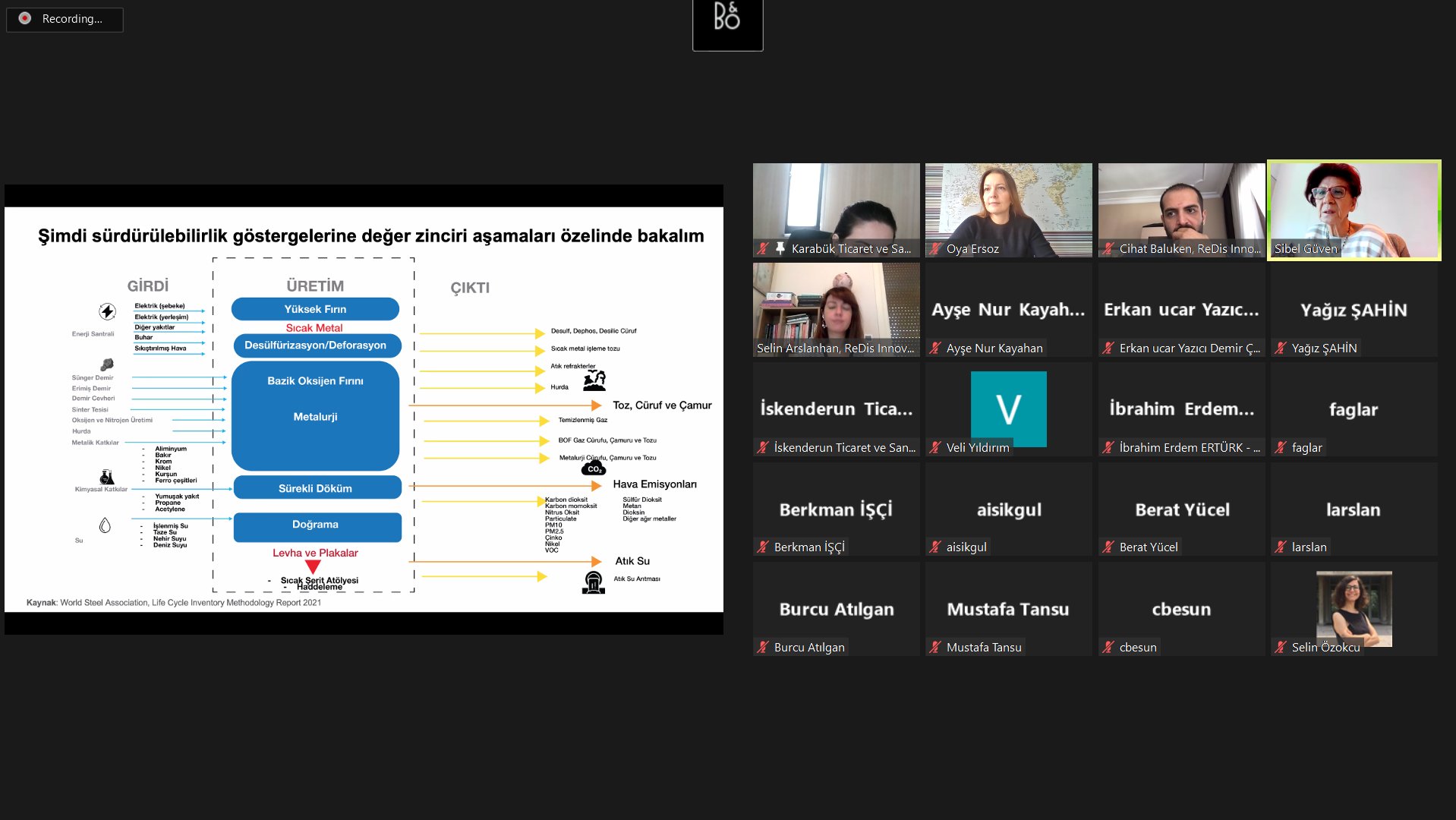Click muted mic icon for Burcu Atılgan
The image size is (1456, 820).
pos(764,647)
